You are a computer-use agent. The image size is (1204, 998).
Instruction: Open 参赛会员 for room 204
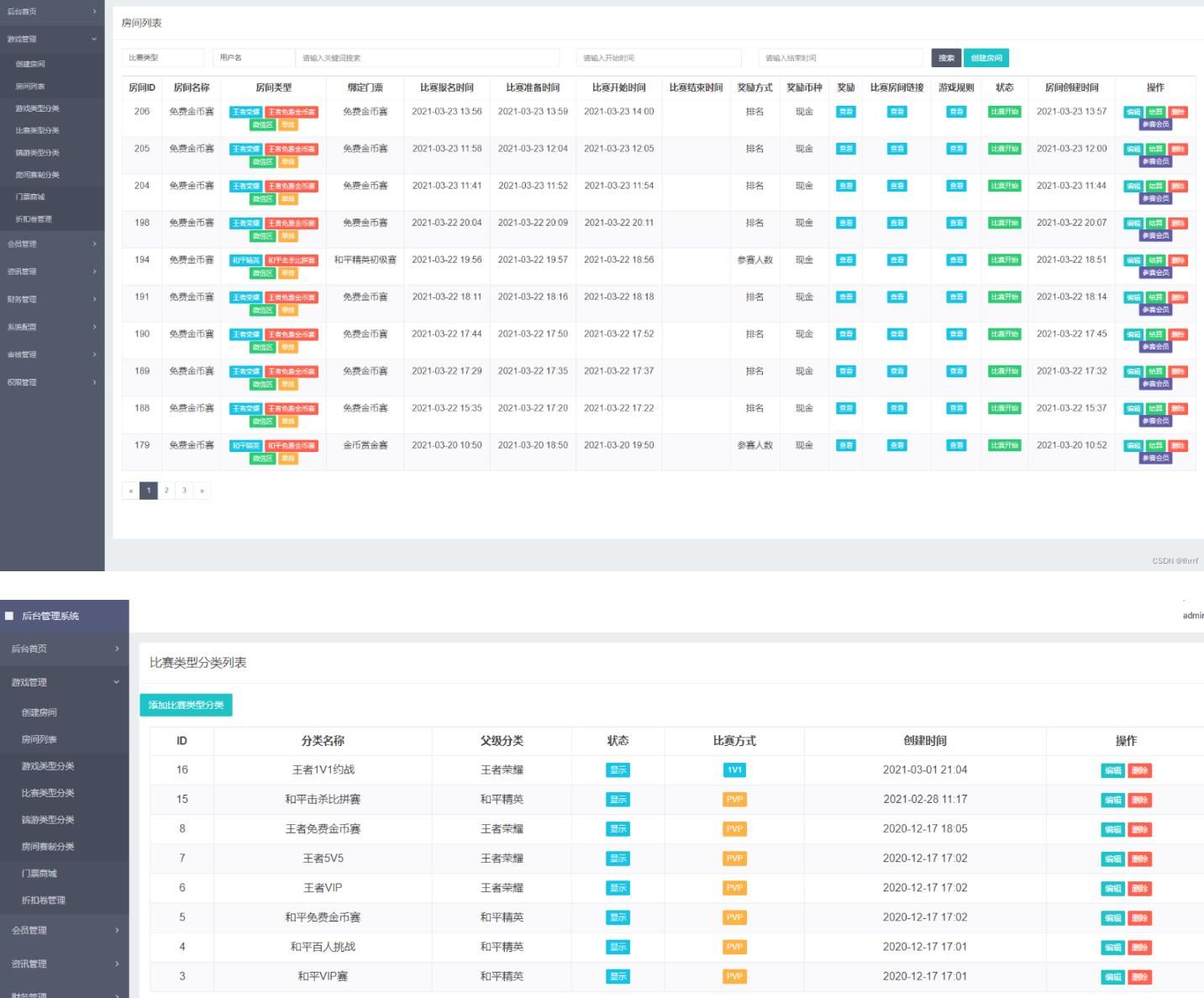[x=1155, y=199]
